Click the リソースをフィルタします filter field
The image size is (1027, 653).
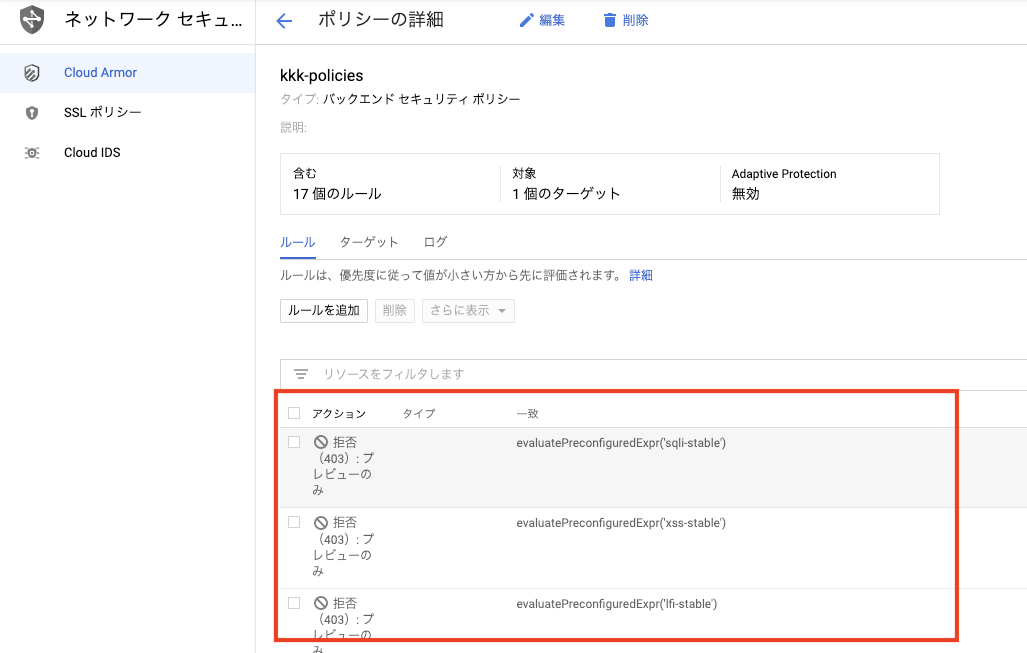pos(655,374)
